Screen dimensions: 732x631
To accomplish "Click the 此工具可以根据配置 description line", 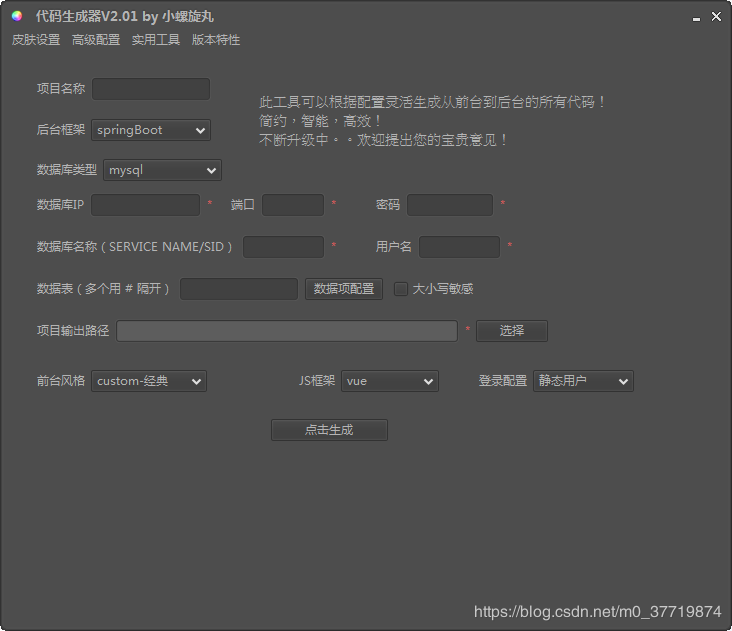I will [x=432, y=102].
